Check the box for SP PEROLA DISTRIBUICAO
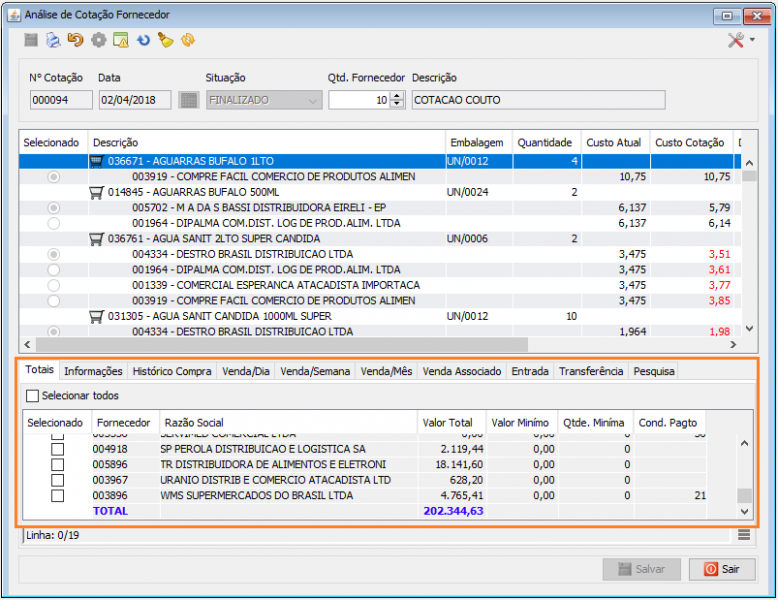The height and width of the screenshot is (600, 778). pos(58,449)
